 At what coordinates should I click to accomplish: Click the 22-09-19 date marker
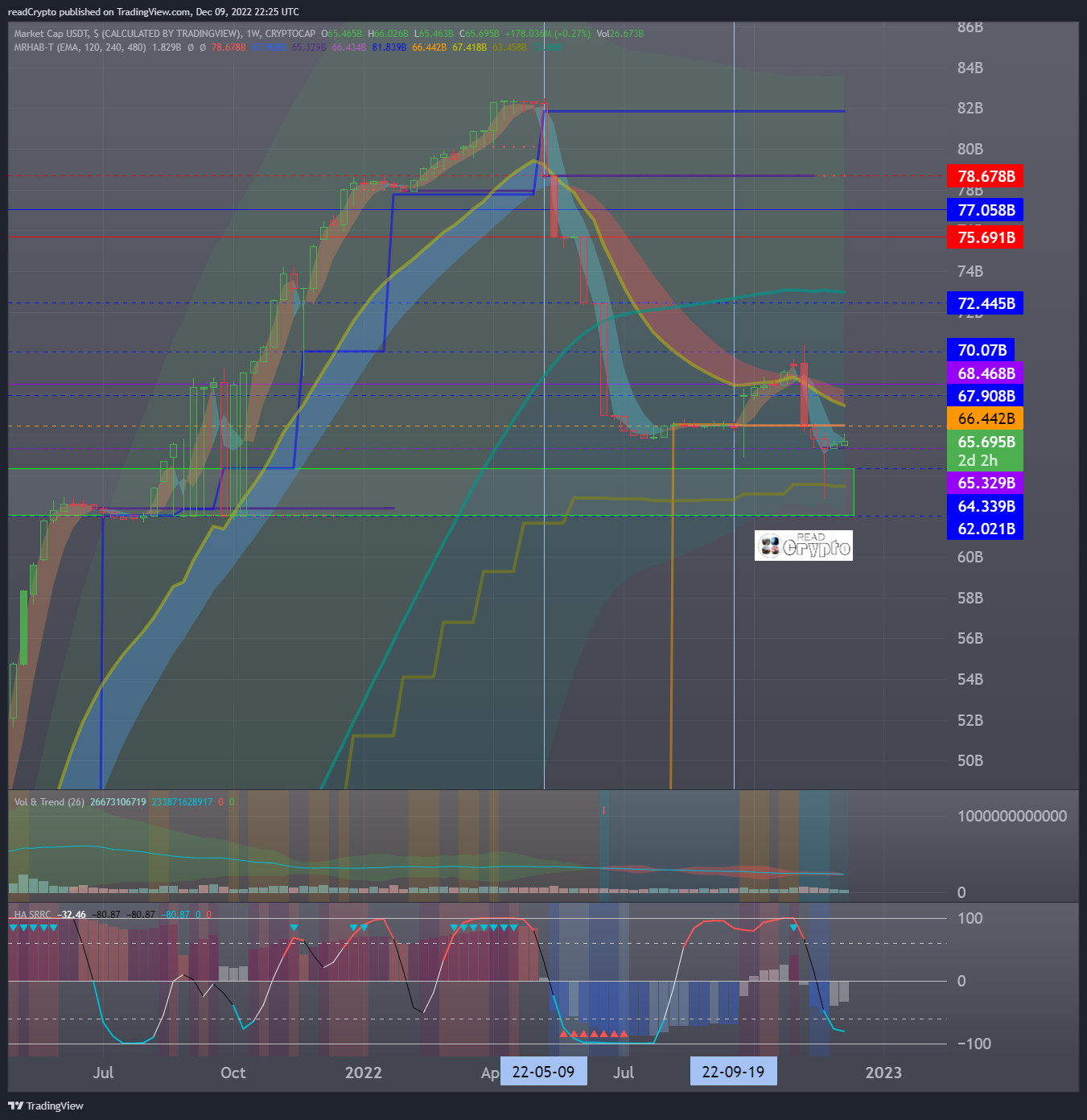click(x=733, y=1072)
